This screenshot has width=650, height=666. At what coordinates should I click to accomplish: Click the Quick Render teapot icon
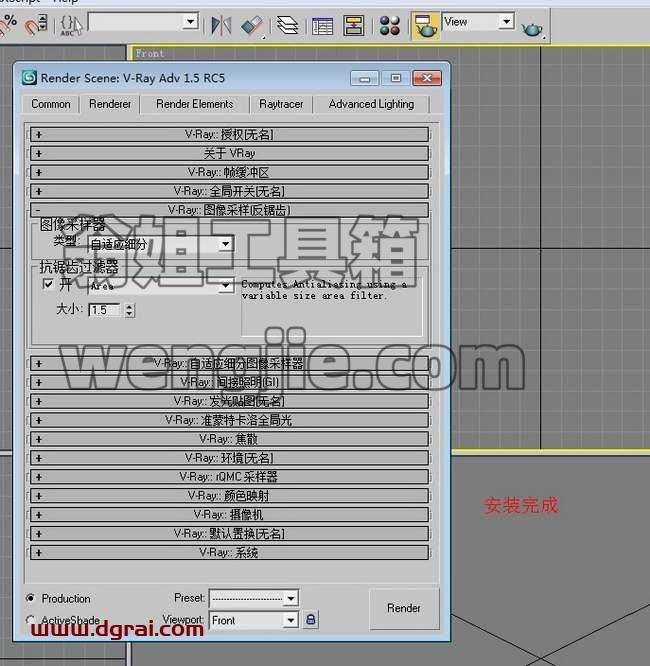[532, 28]
